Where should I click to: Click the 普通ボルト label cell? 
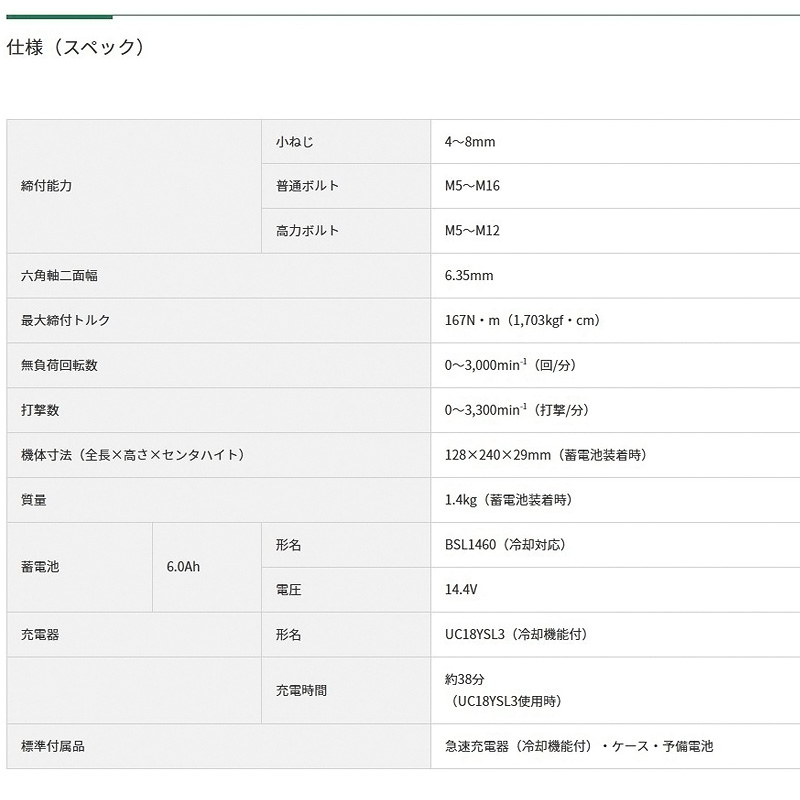(346, 186)
